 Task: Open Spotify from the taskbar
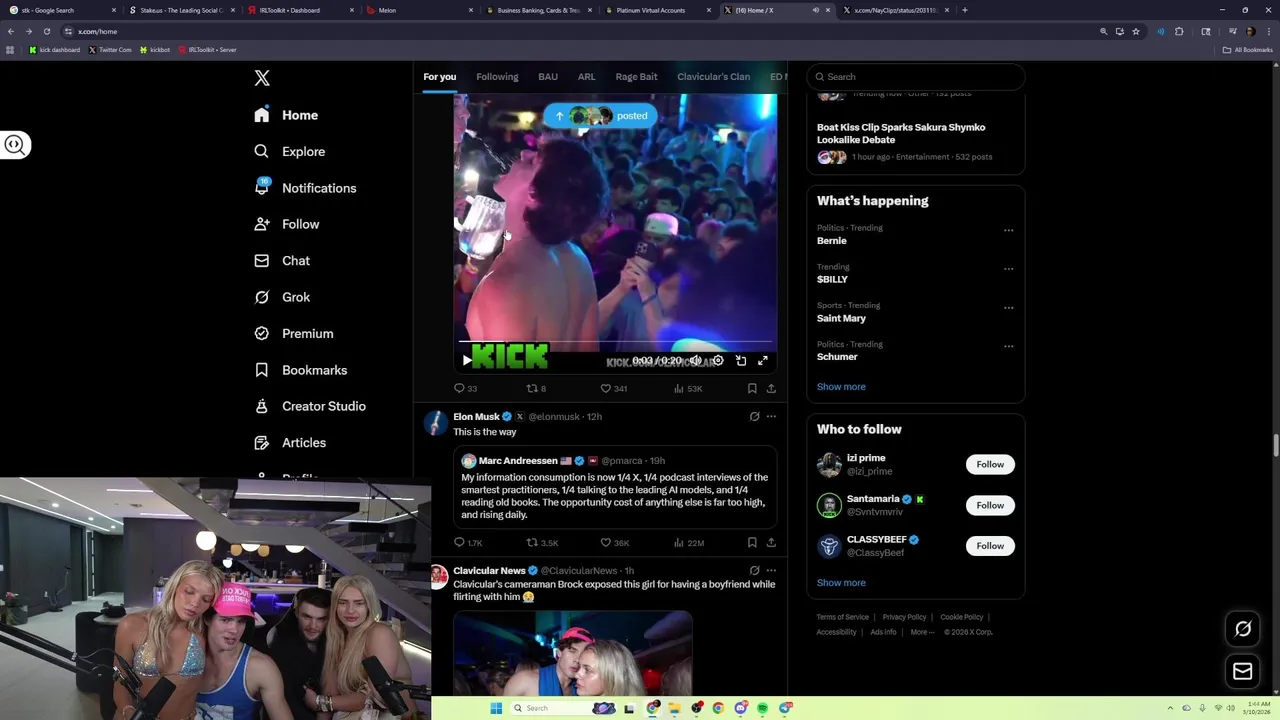[x=762, y=708]
